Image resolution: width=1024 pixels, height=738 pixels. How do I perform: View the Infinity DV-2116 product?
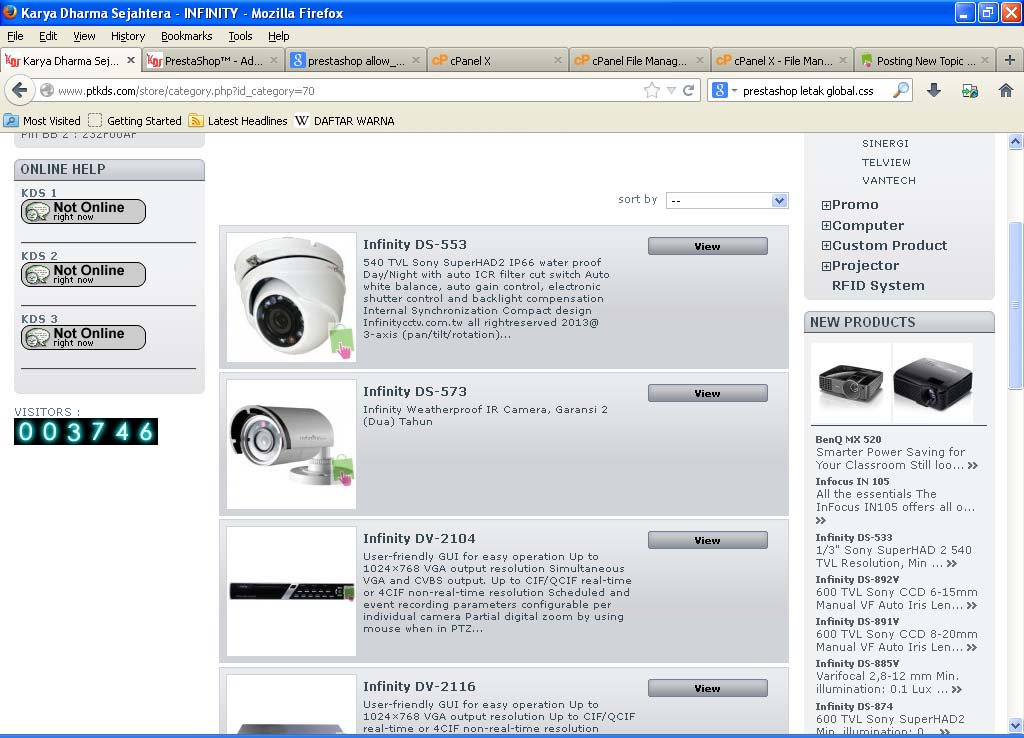tap(707, 688)
